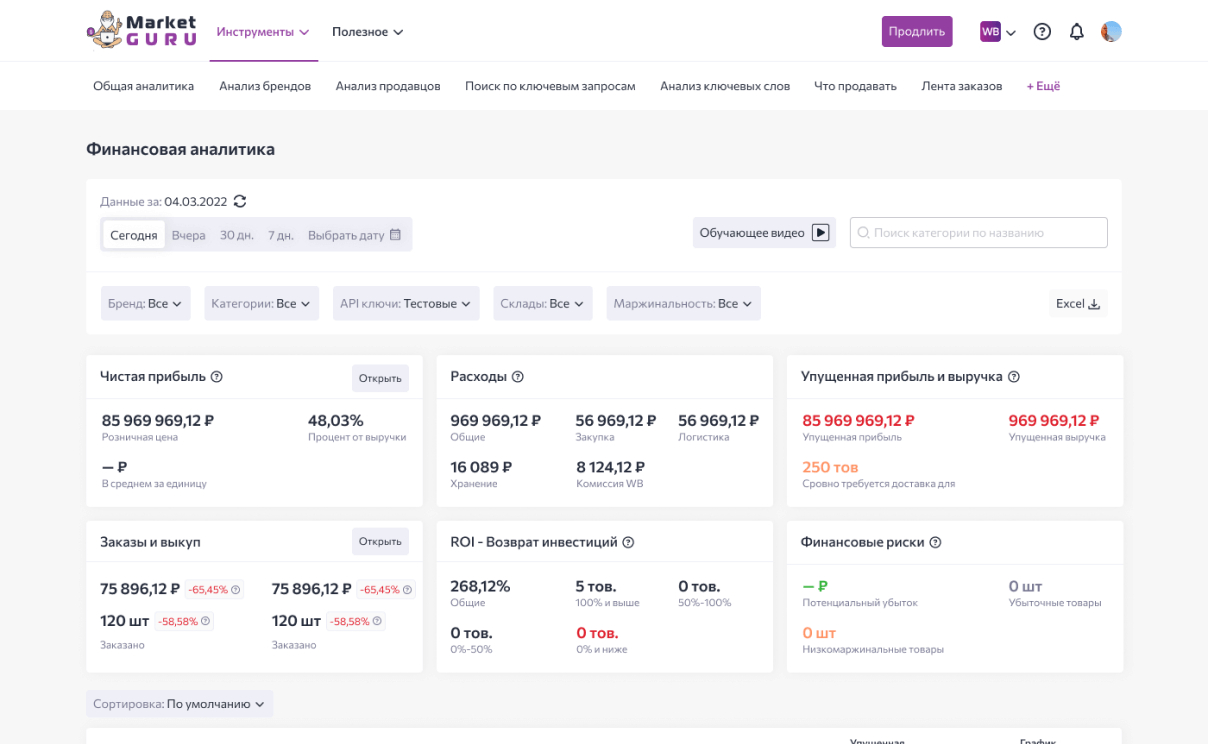
Task: Open the notifications bell
Action: 1076,32
